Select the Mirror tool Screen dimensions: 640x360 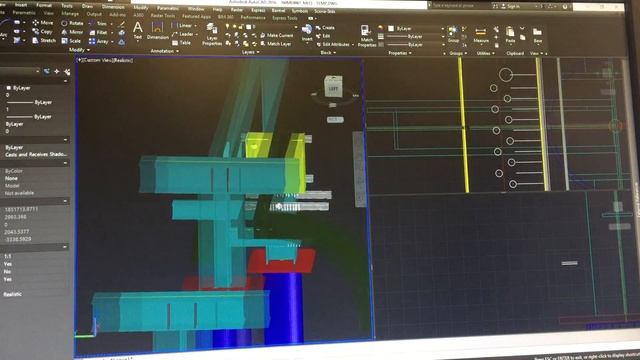tap(72, 32)
